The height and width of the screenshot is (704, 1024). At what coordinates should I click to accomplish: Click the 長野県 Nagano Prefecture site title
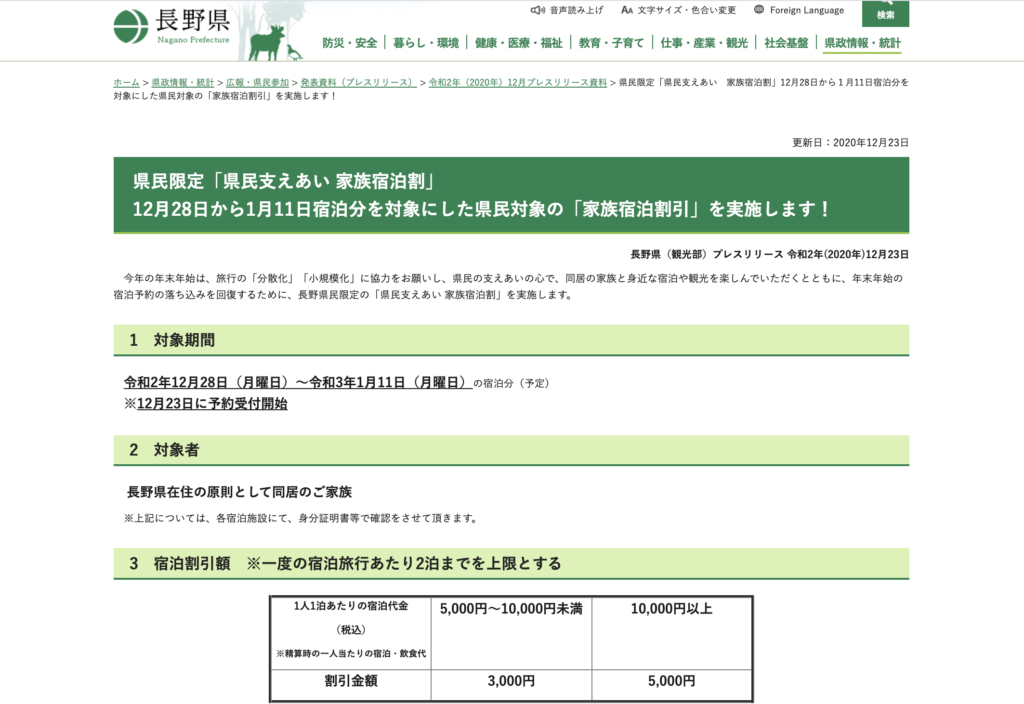[193, 26]
